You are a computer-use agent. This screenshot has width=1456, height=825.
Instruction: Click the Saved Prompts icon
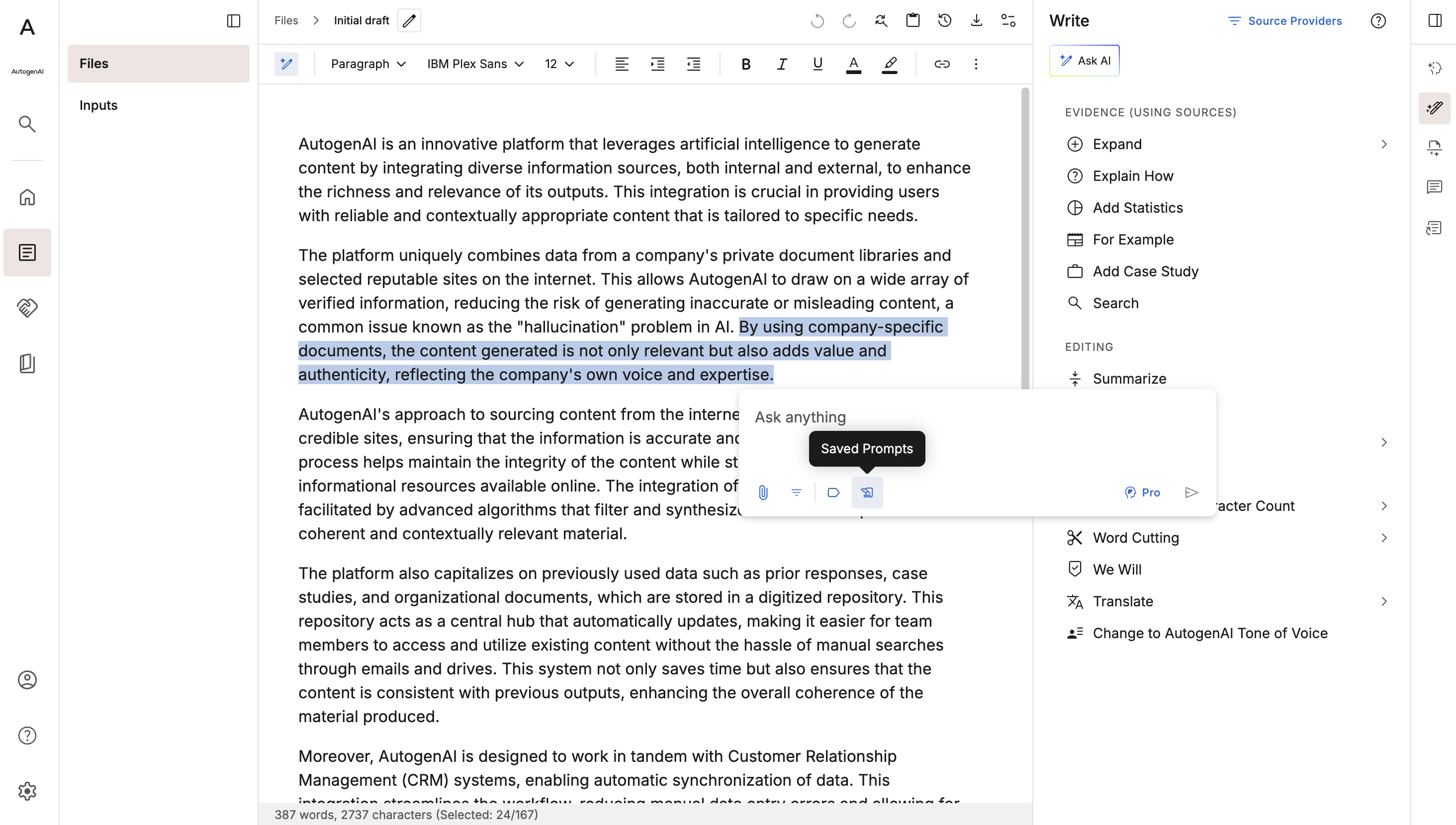tap(867, 493)
